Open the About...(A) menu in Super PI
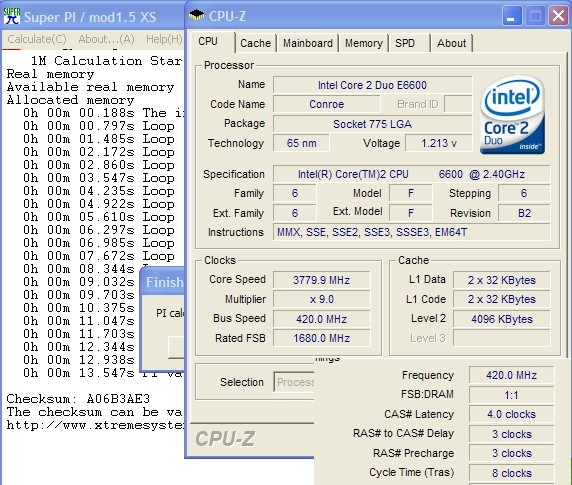Screen dimensions: 572x485 point(107,39)
